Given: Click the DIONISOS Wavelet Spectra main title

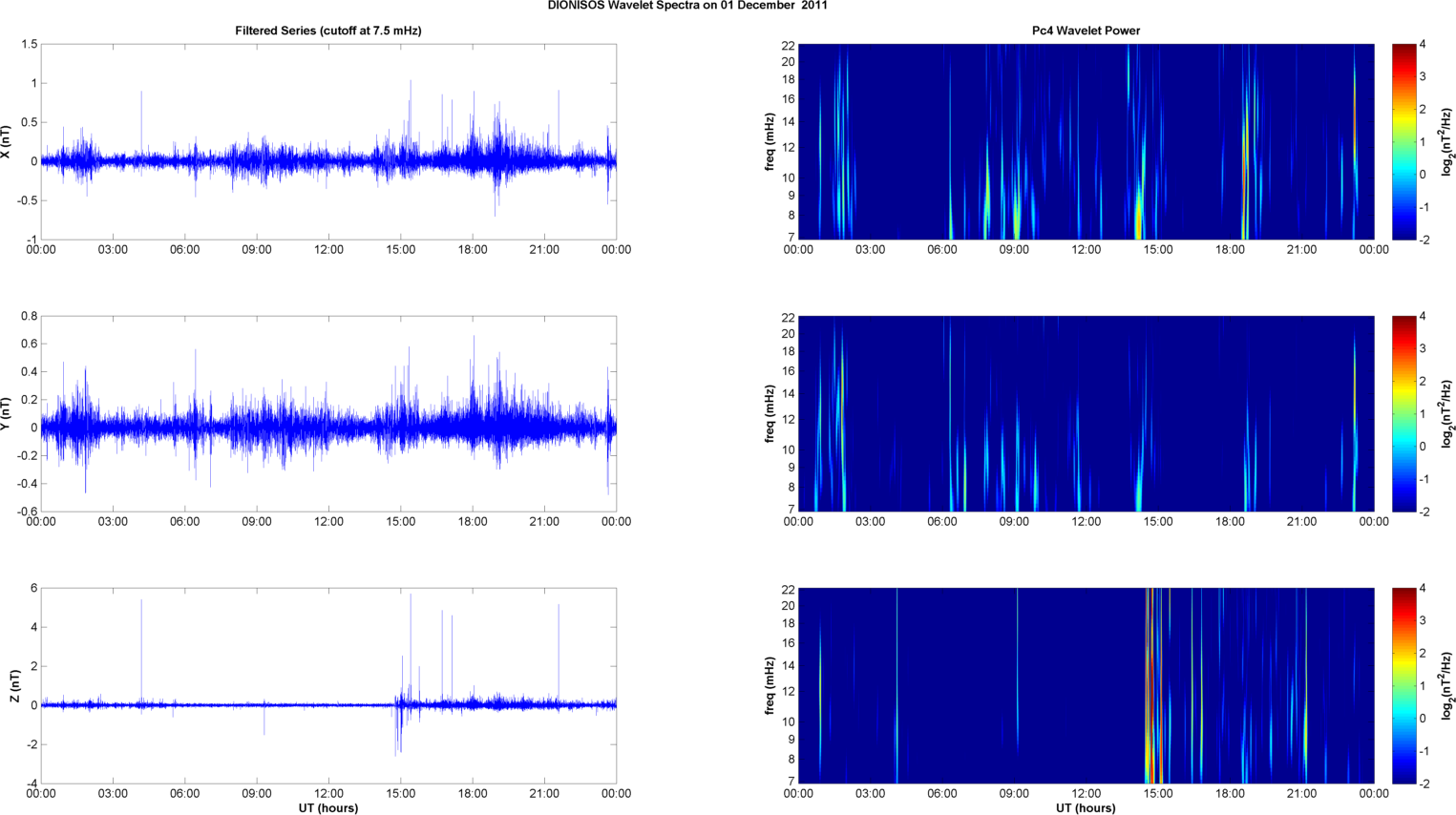Looking at the screenshot, I should pos(687,6).
